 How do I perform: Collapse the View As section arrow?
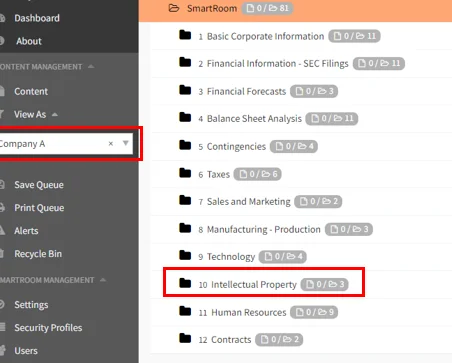pyautogui.click(x=55, y=115)
